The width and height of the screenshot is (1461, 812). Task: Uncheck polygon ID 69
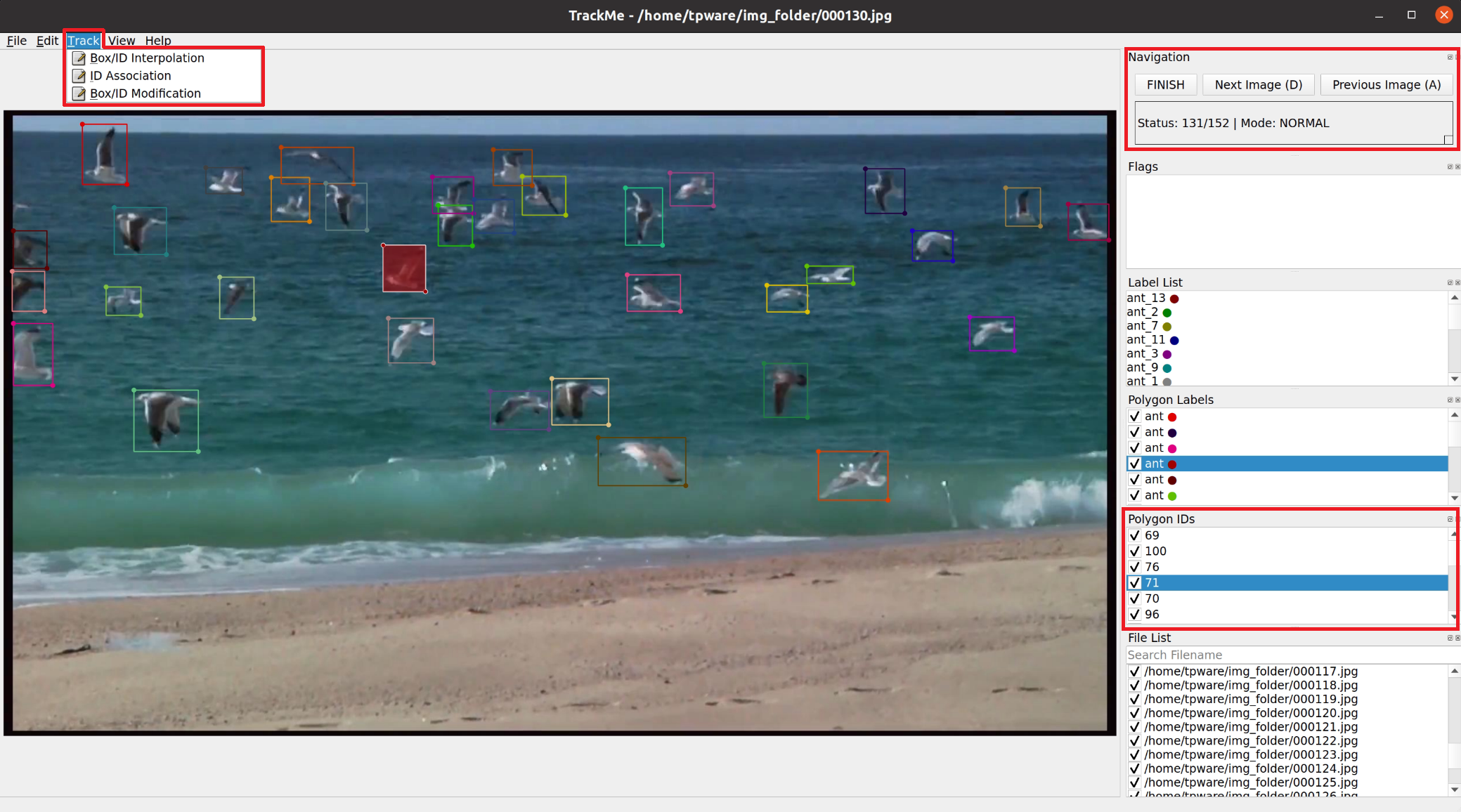pos(1135,535)
